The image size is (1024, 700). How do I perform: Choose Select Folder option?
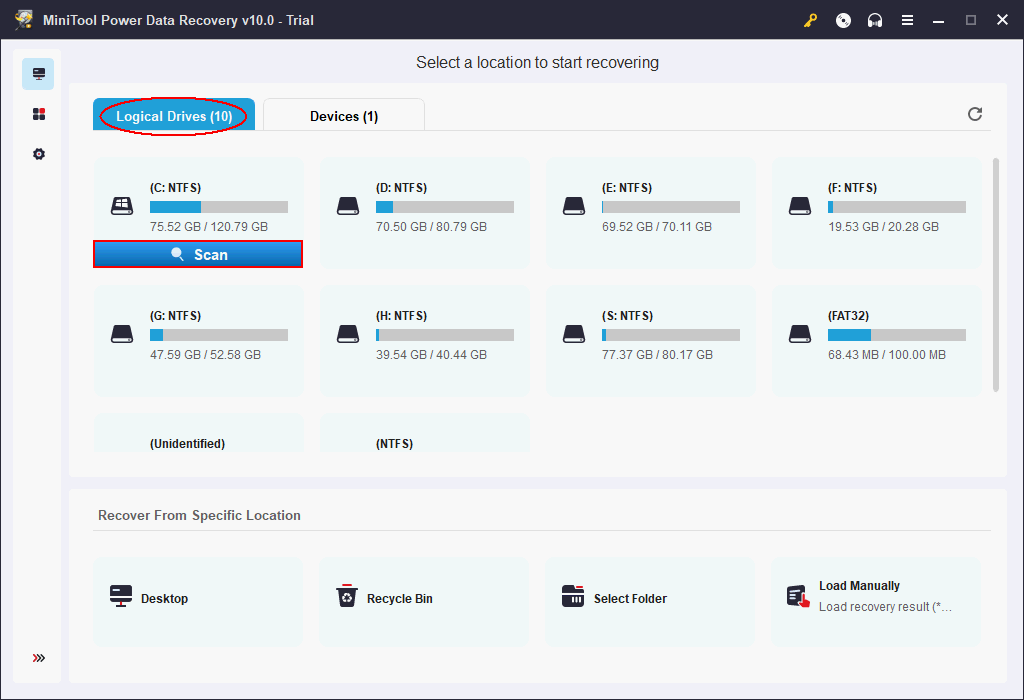tap(650, 598)
